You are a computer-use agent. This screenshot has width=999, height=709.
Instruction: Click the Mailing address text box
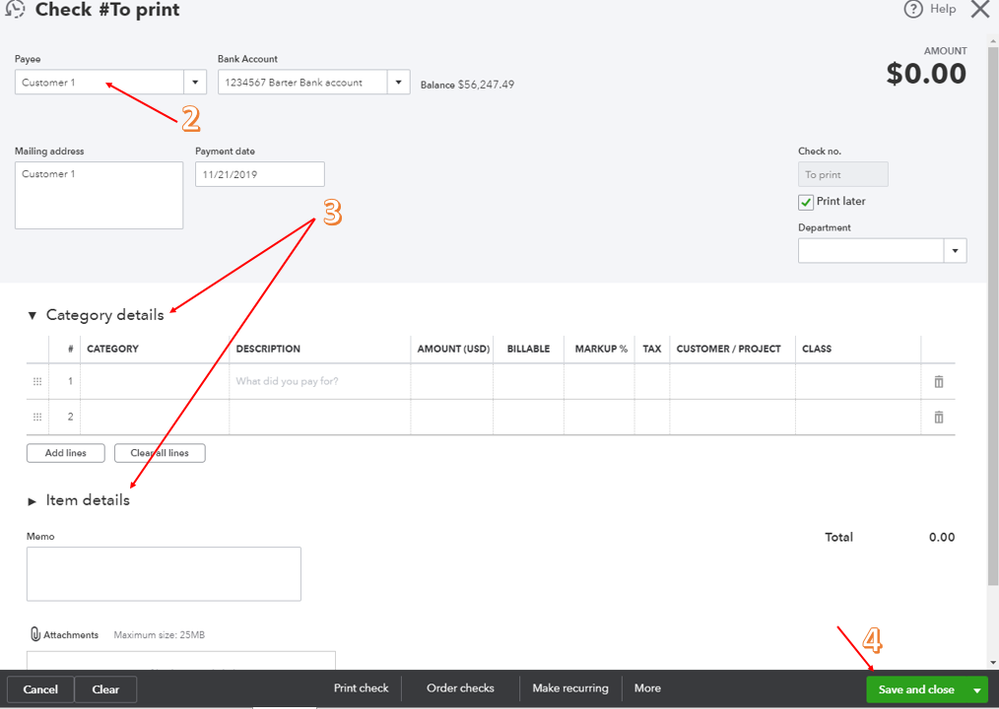click(x=99, y=195)
